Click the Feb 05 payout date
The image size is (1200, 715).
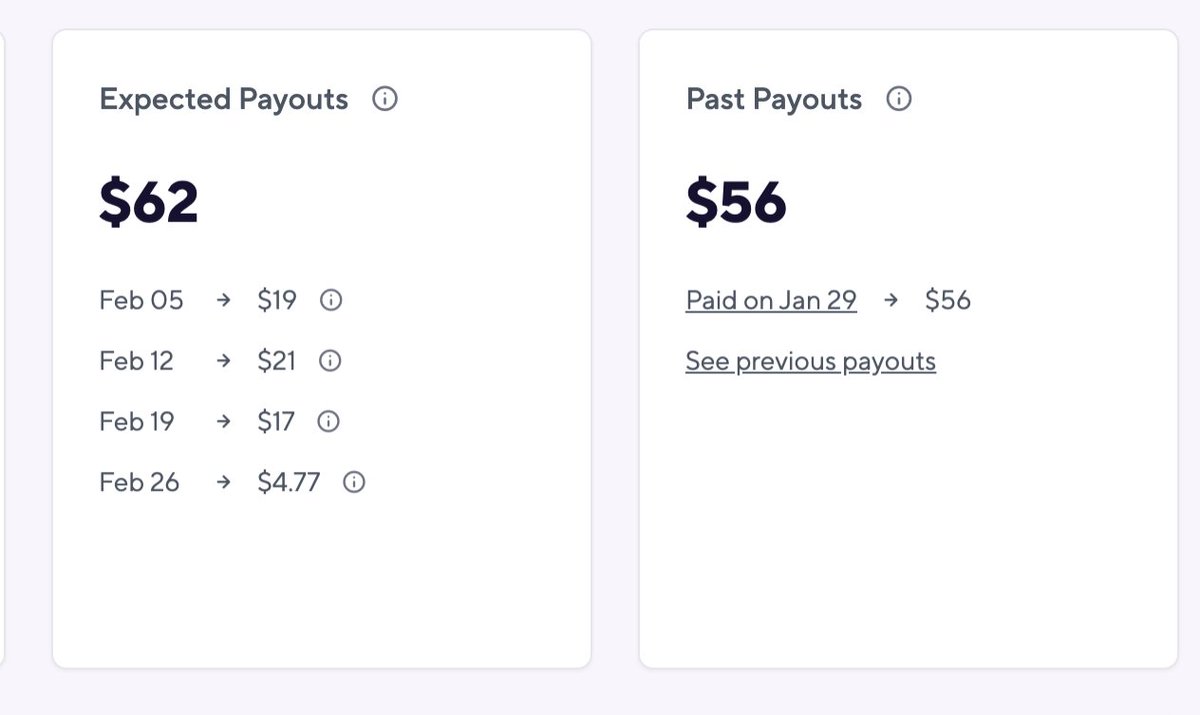[141, 300]
